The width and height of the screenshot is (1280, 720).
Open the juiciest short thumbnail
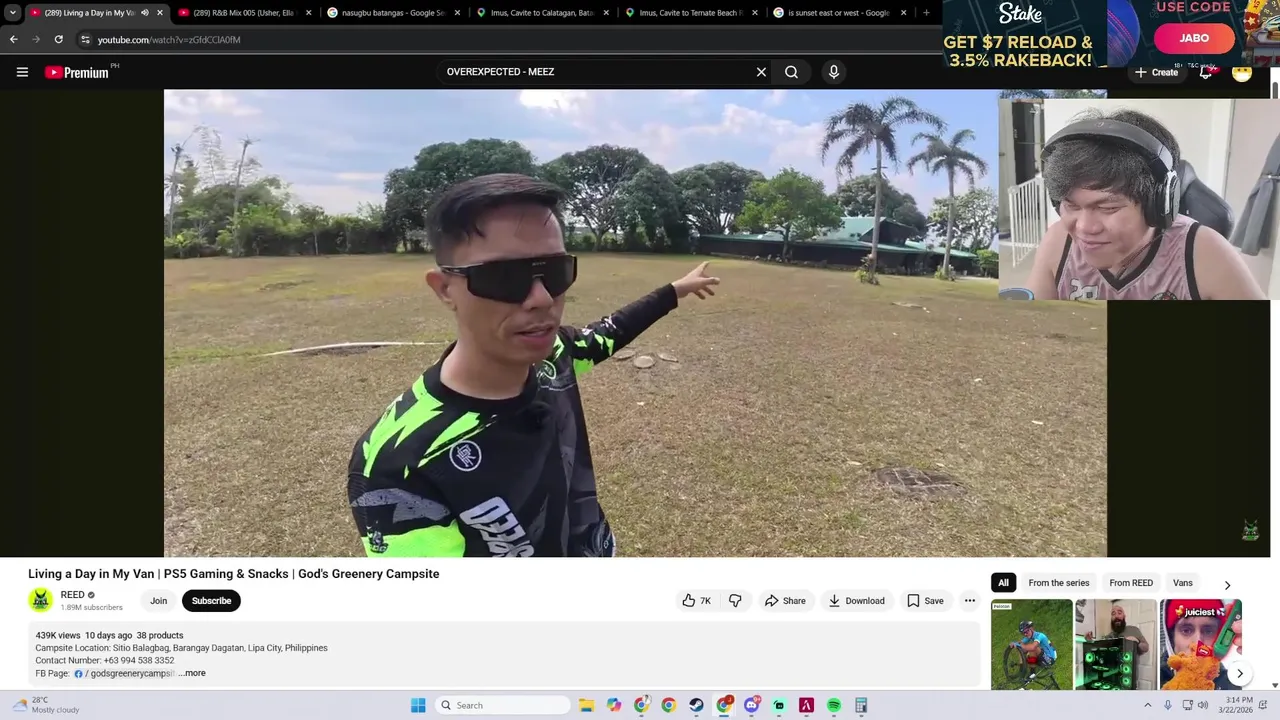click(1200, 645)
